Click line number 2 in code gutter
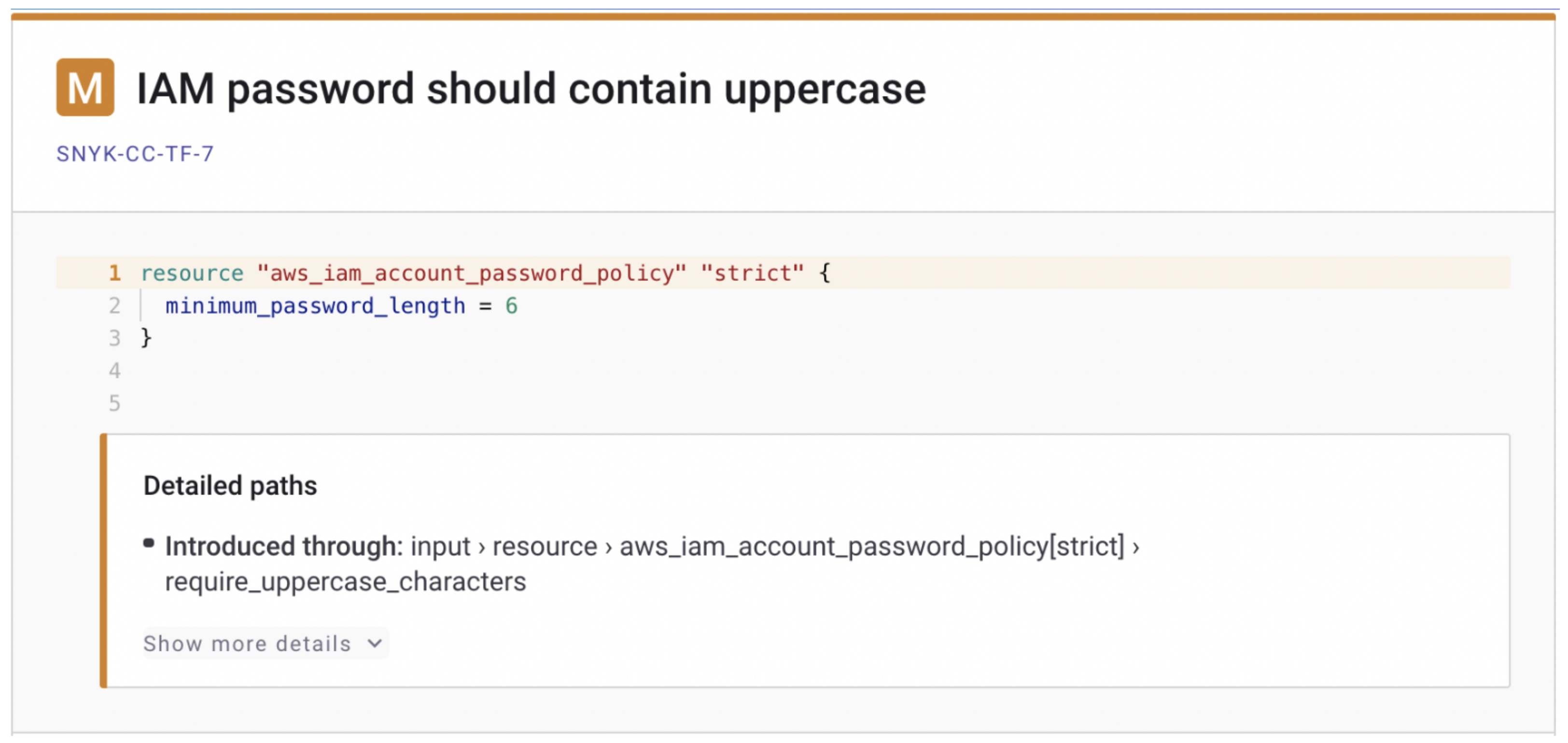 (114, 306)
